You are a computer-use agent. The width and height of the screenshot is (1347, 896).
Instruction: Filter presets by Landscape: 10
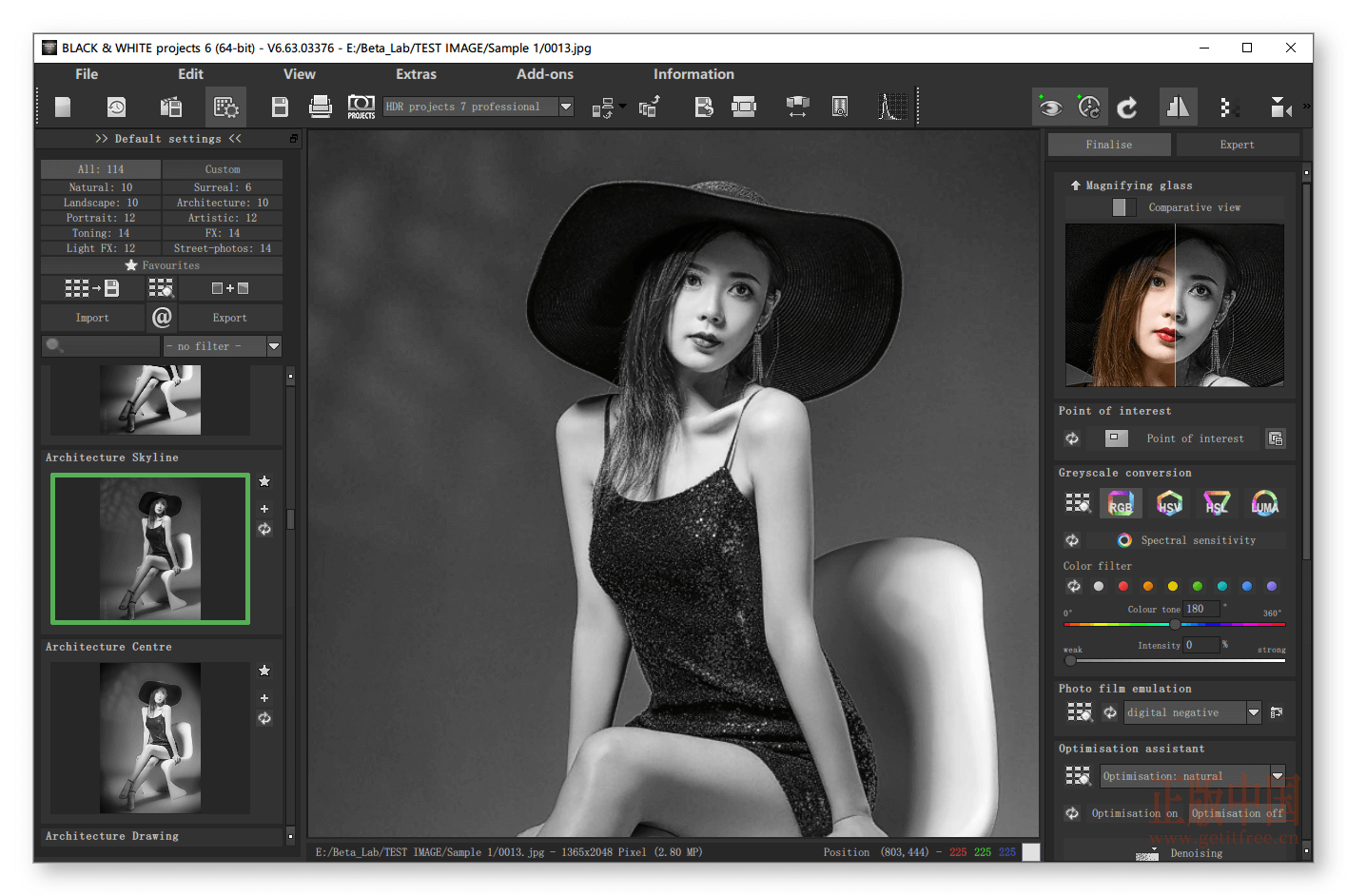pyautogui.click(x=101, y=203)
